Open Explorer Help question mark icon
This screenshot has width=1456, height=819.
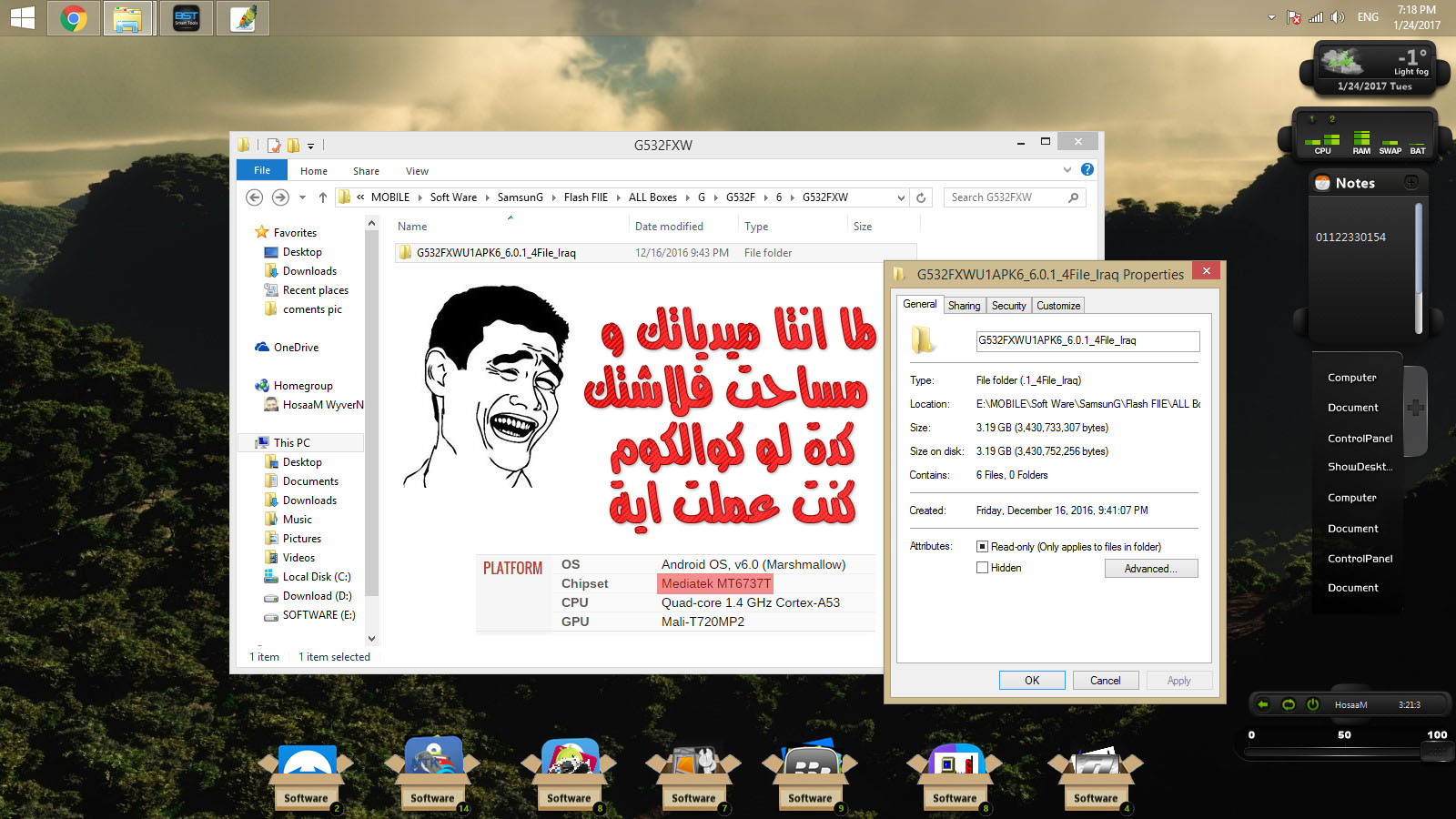click(x=1087, y=170)
